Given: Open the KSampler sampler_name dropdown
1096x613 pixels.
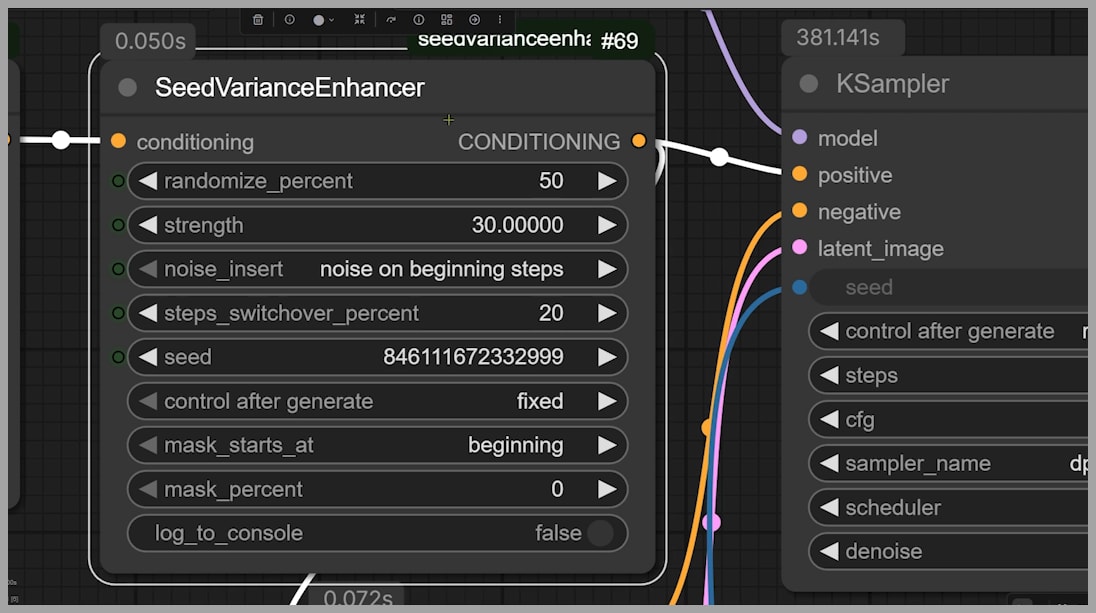Looking at the screenshot, I should click(x=950, y=463).
